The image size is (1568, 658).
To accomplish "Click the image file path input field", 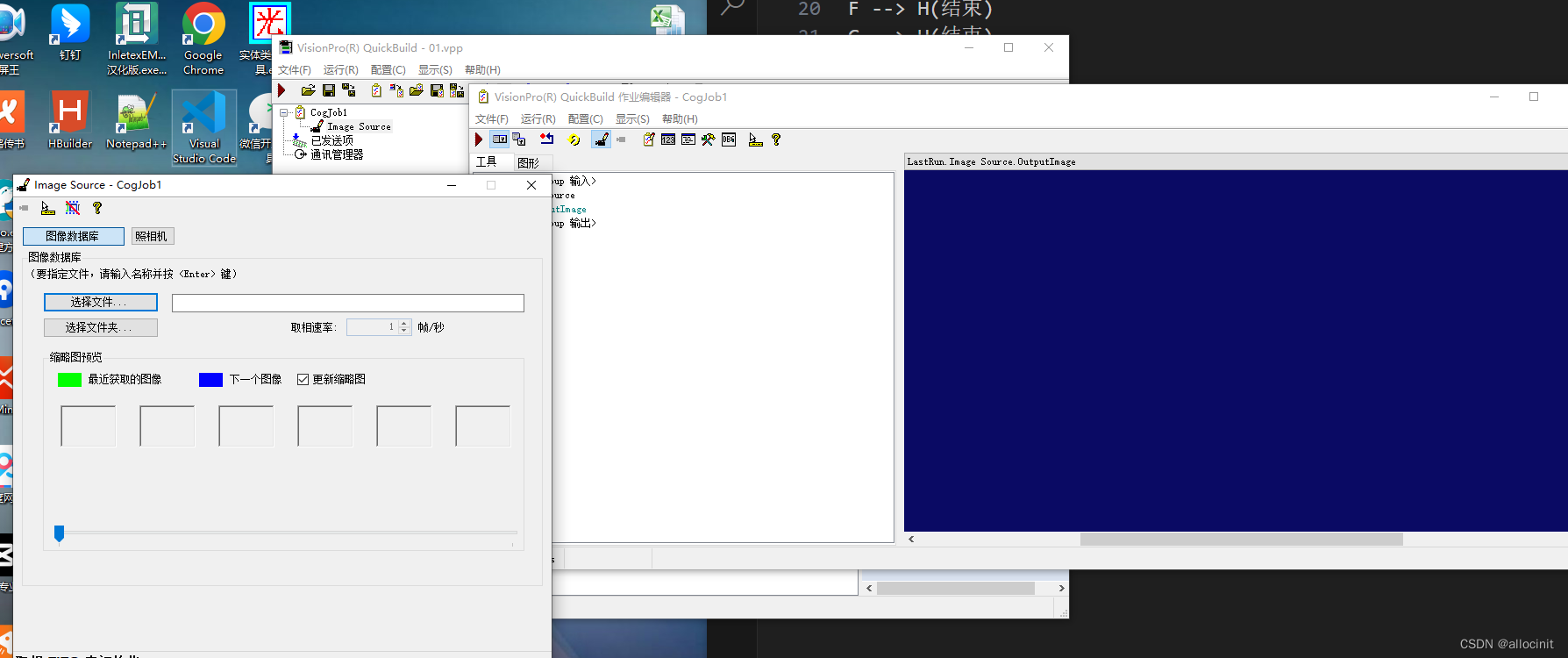I will click(348, 303).
